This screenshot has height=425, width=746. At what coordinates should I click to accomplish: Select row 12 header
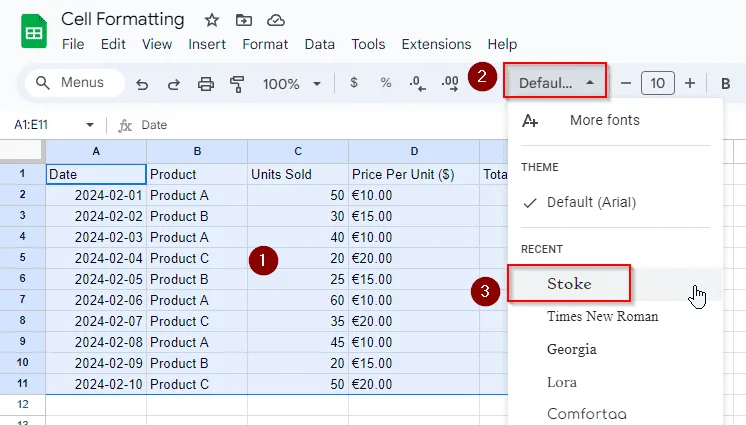tap(22, 405)
